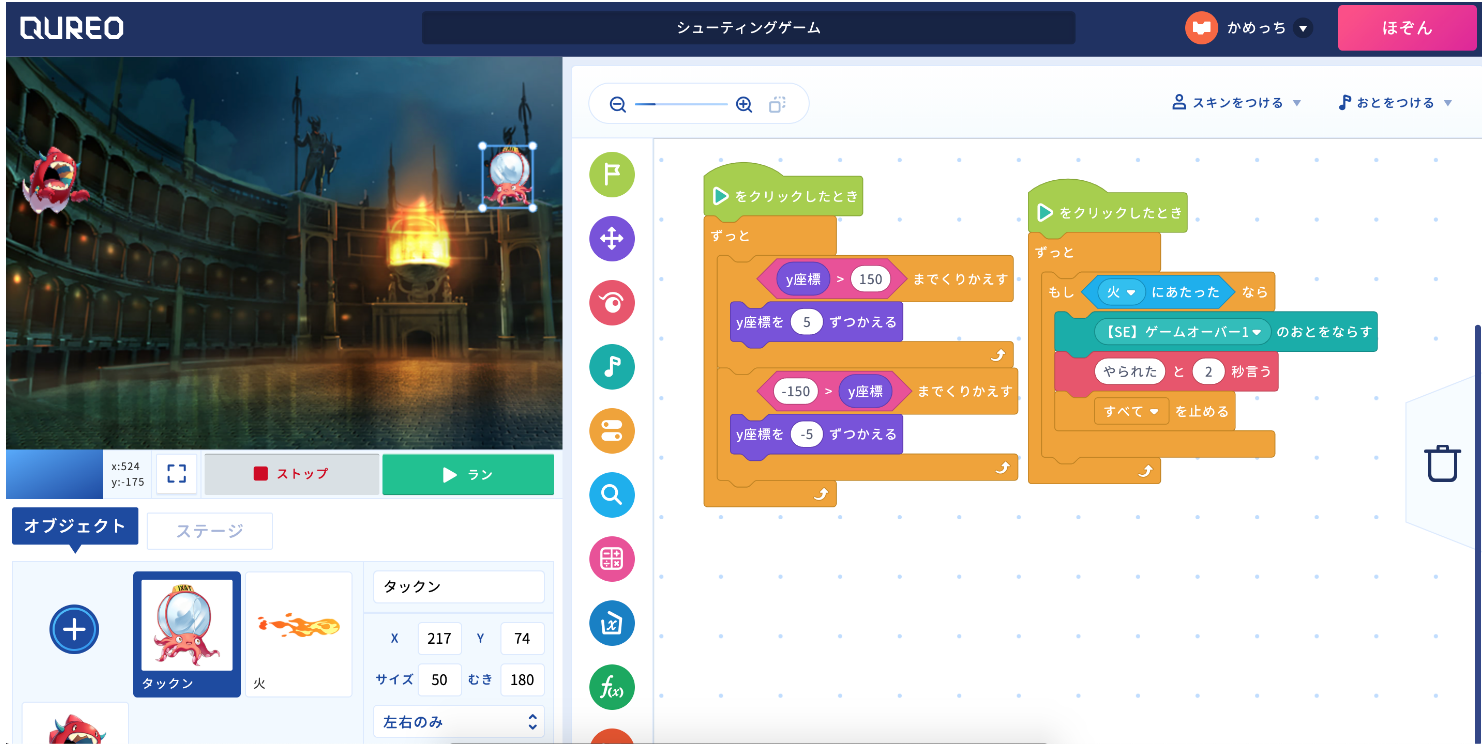This screenshot has width=1484, height=746.
Task: Open the すべて dropdown in the stop block
Action: tap(1131, 411)
